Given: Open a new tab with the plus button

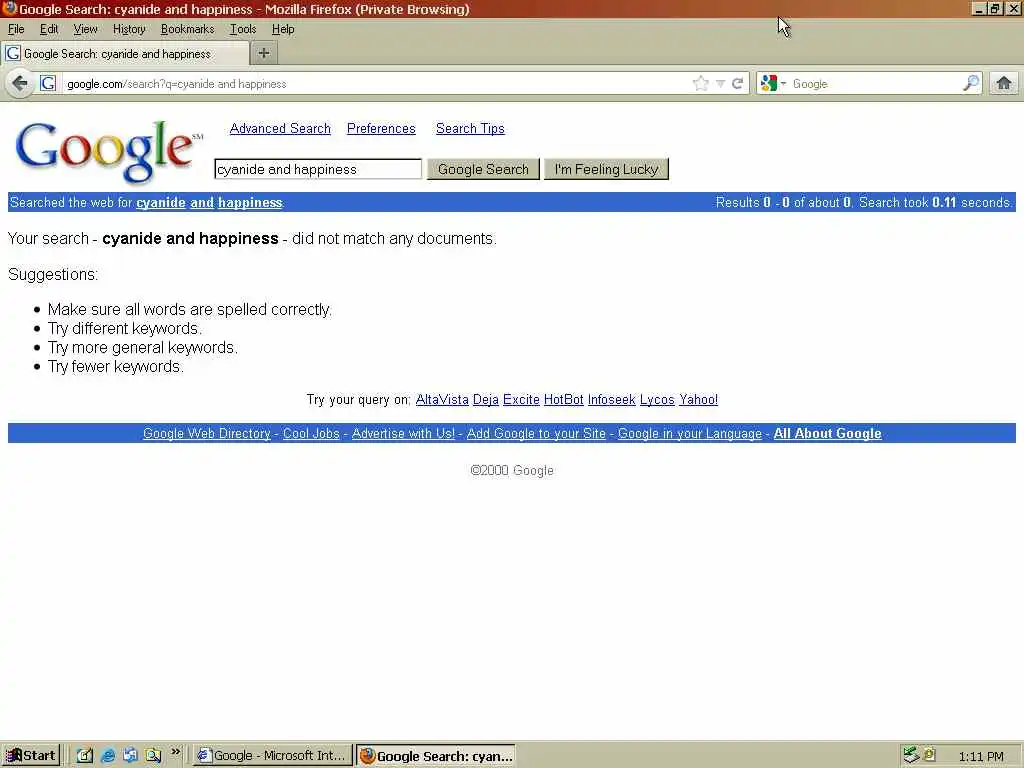Looking at the screenshot, I should [x=264, y=53].
